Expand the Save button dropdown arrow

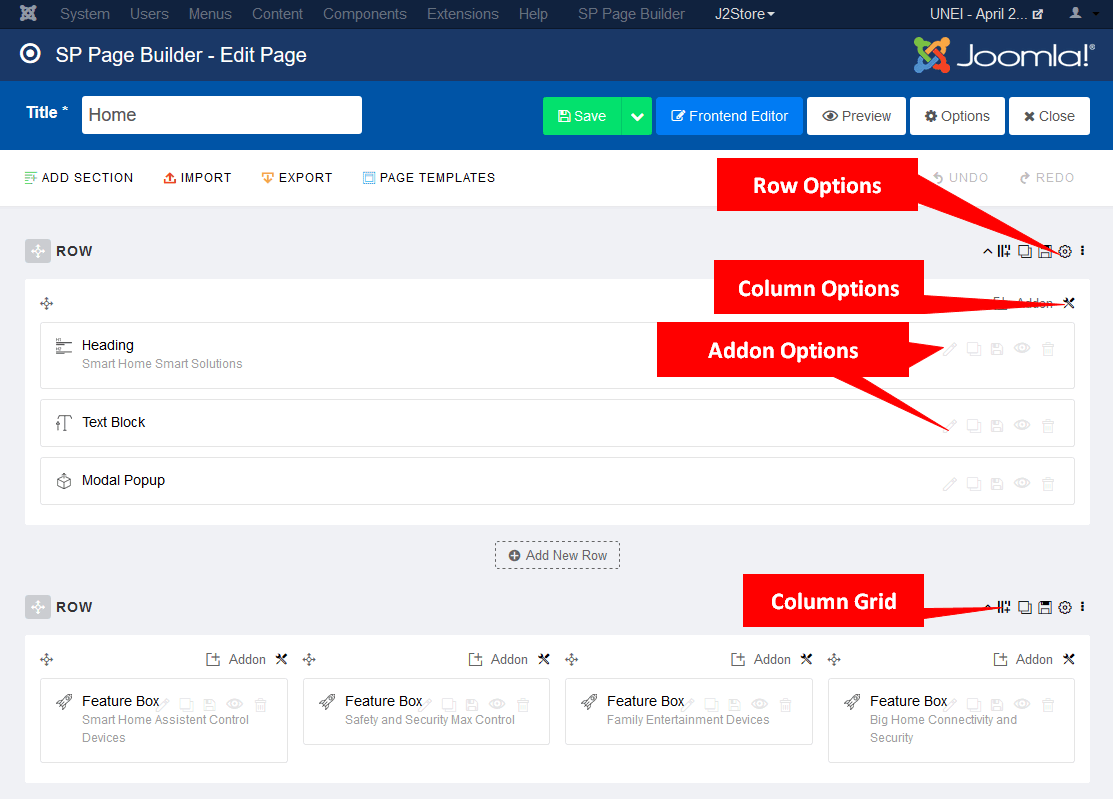pos(637,116)
